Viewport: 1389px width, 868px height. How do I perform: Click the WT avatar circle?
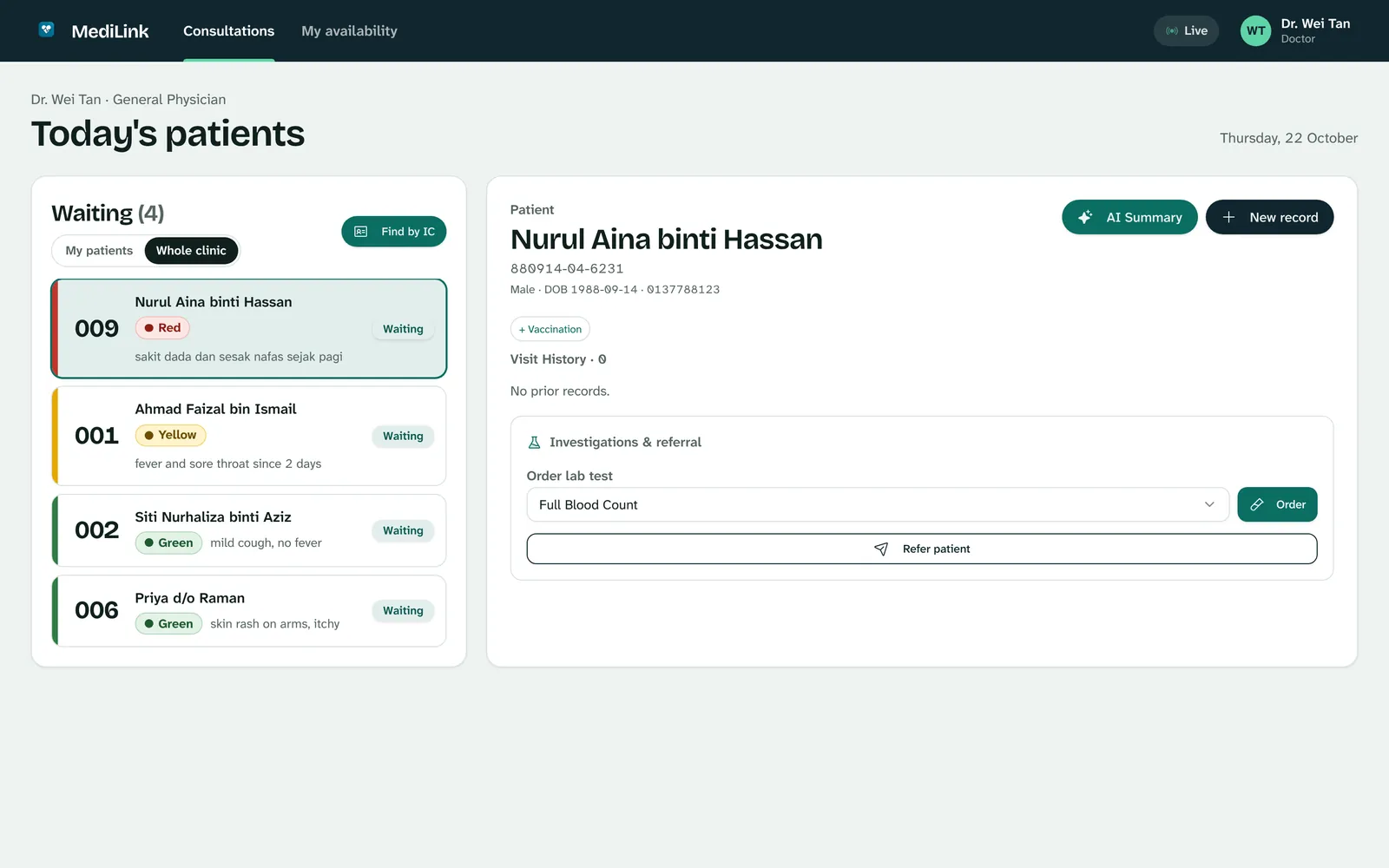click(1255, 30)
